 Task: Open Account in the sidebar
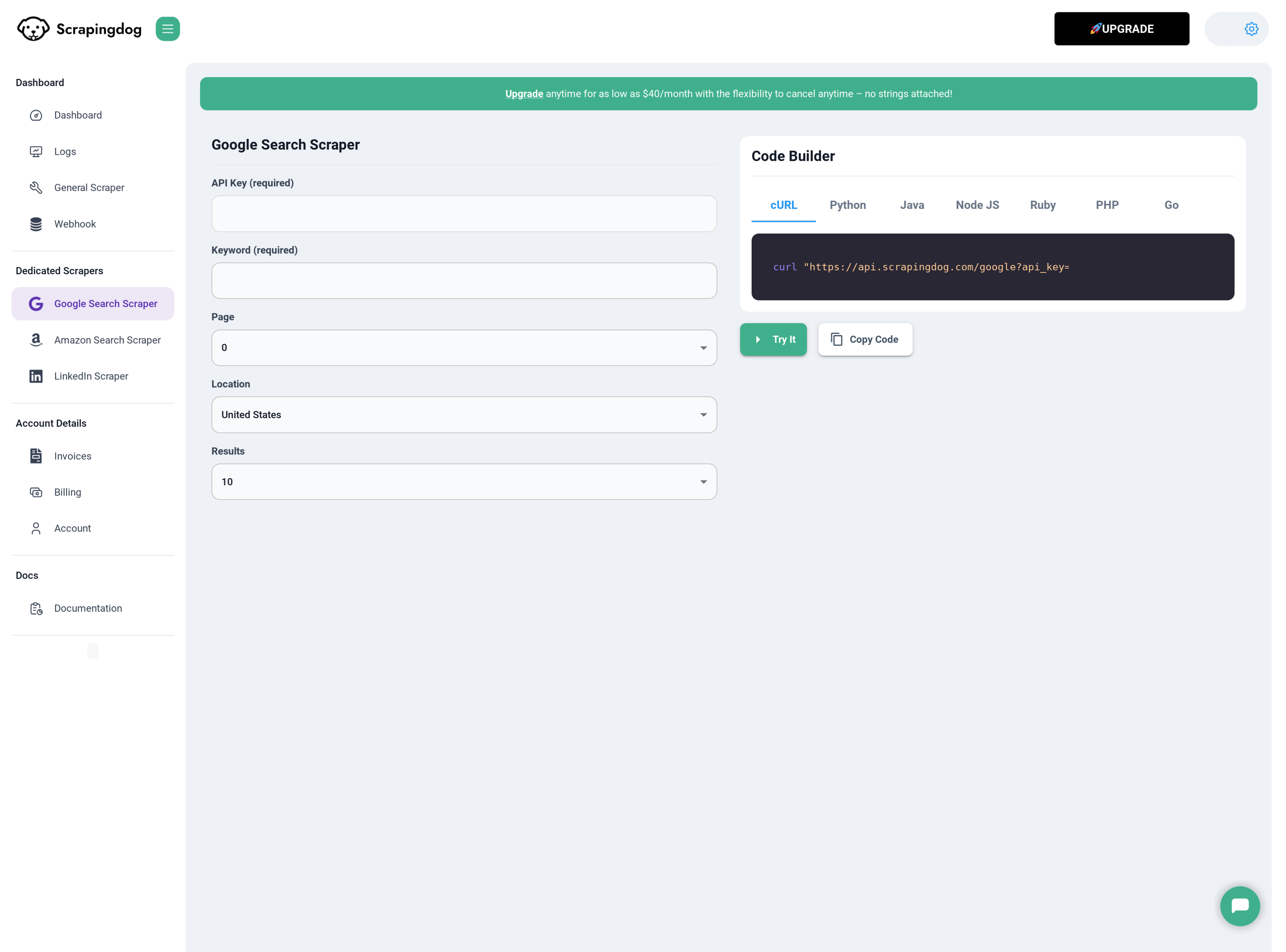click(93, 528)
